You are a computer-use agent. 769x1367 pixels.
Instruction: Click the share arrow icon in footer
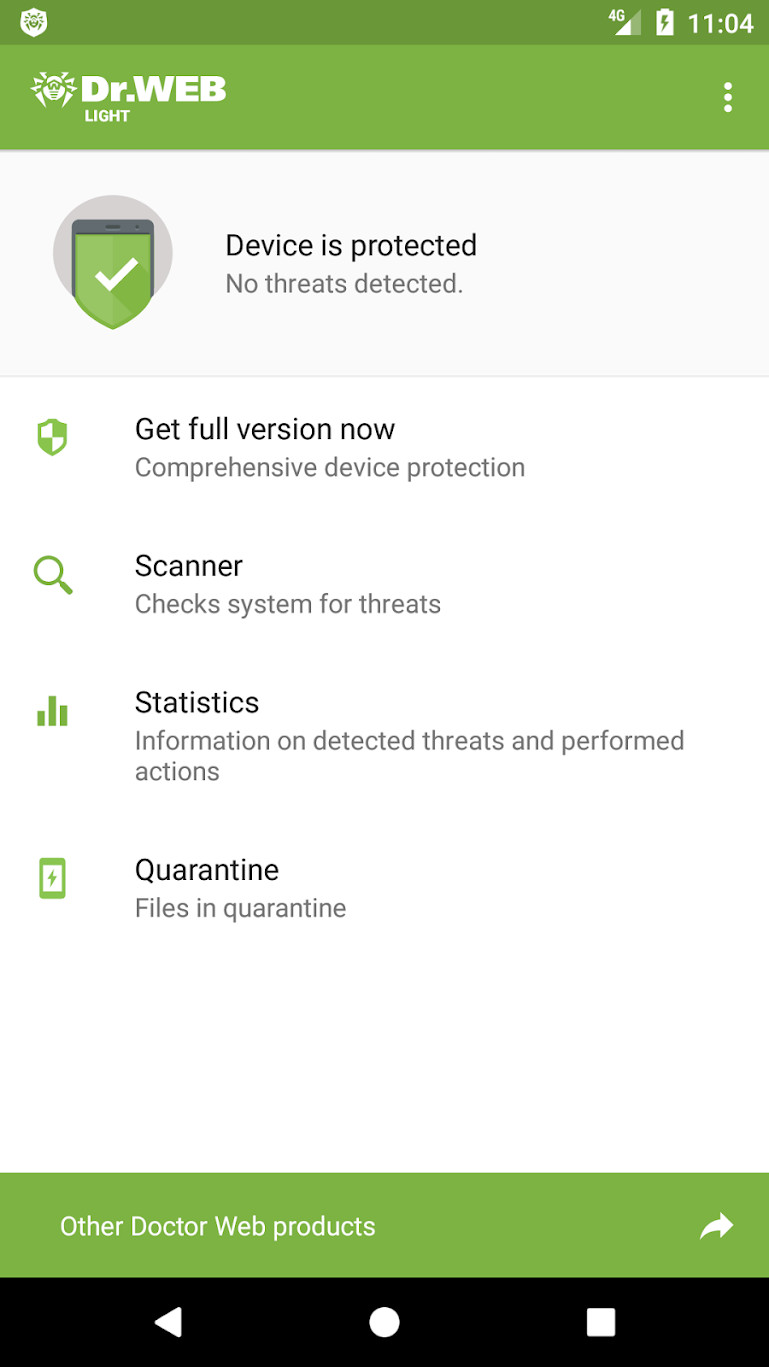click(716, 1226)
